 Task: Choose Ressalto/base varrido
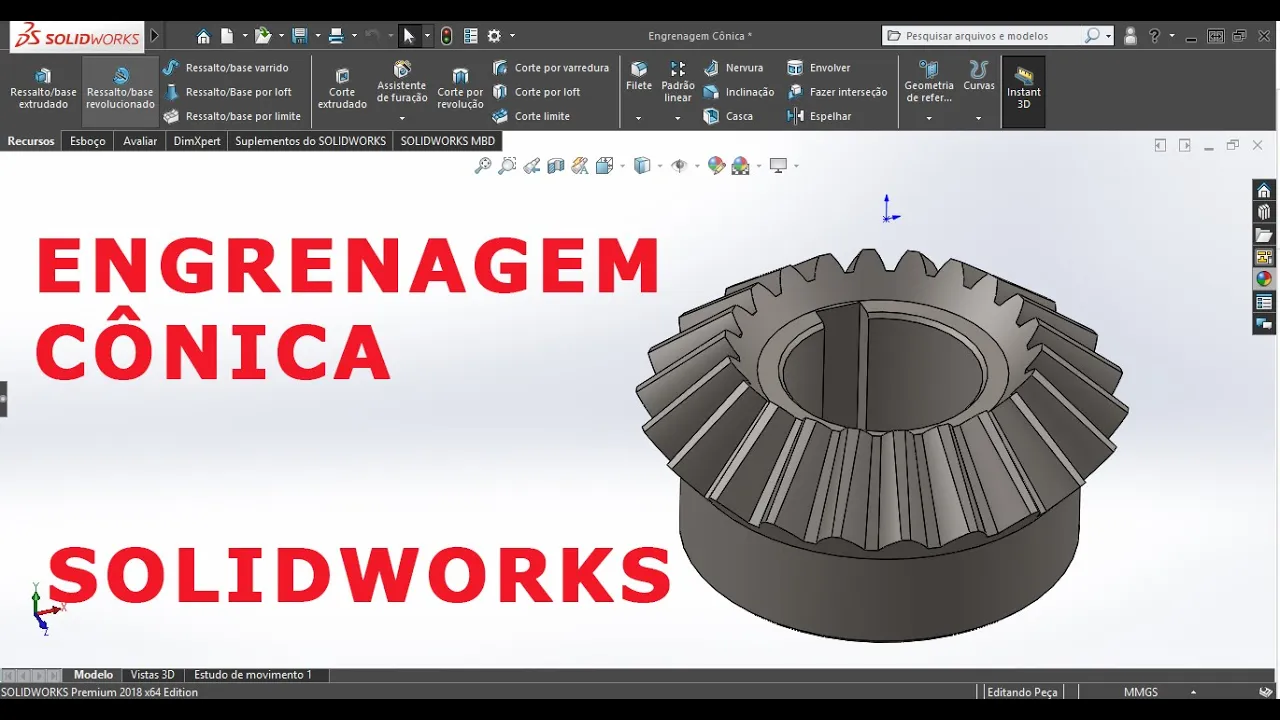pos(226,68)
